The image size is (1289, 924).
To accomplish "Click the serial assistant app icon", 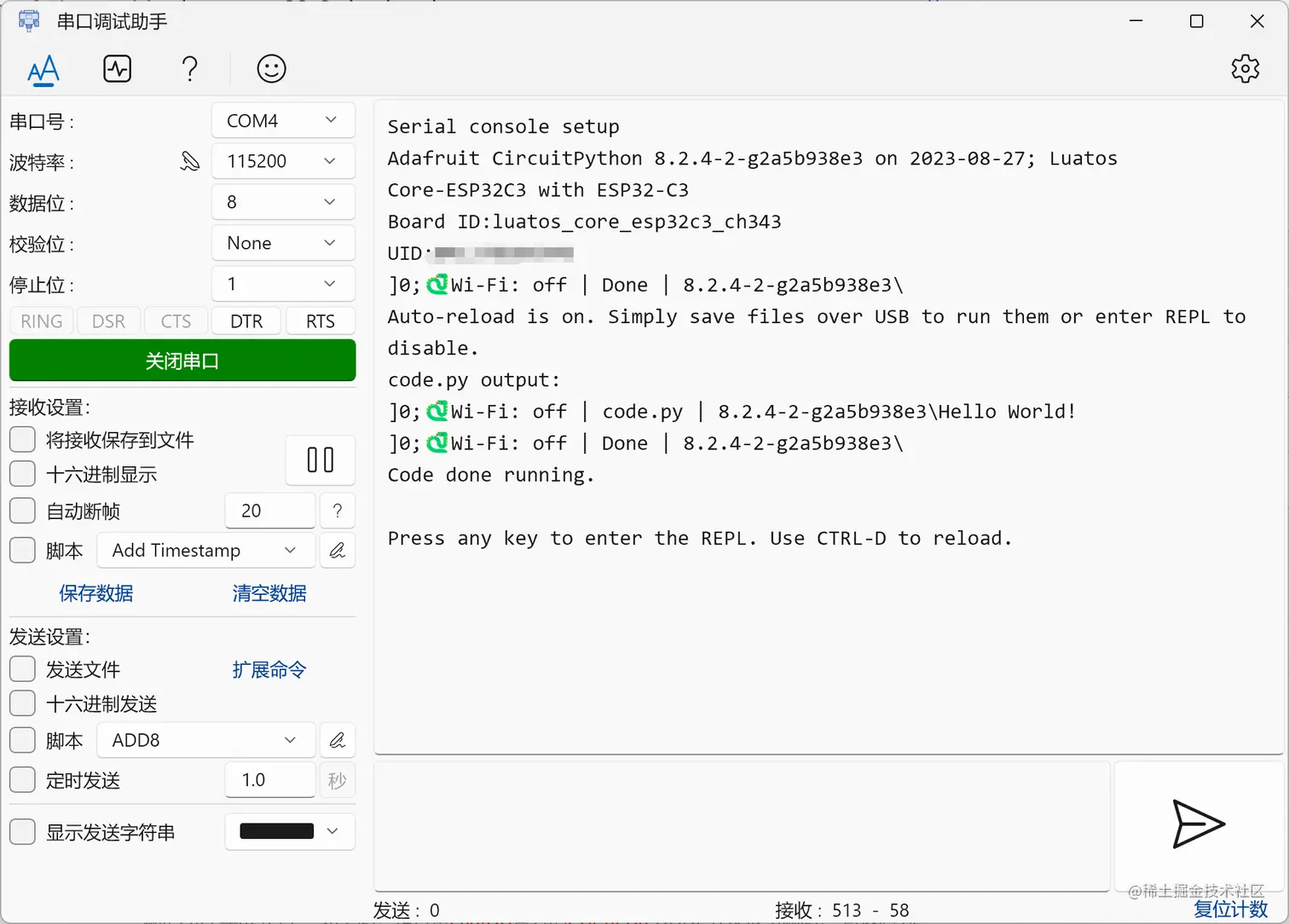I will pyautogui.click(x=29, y=20).
